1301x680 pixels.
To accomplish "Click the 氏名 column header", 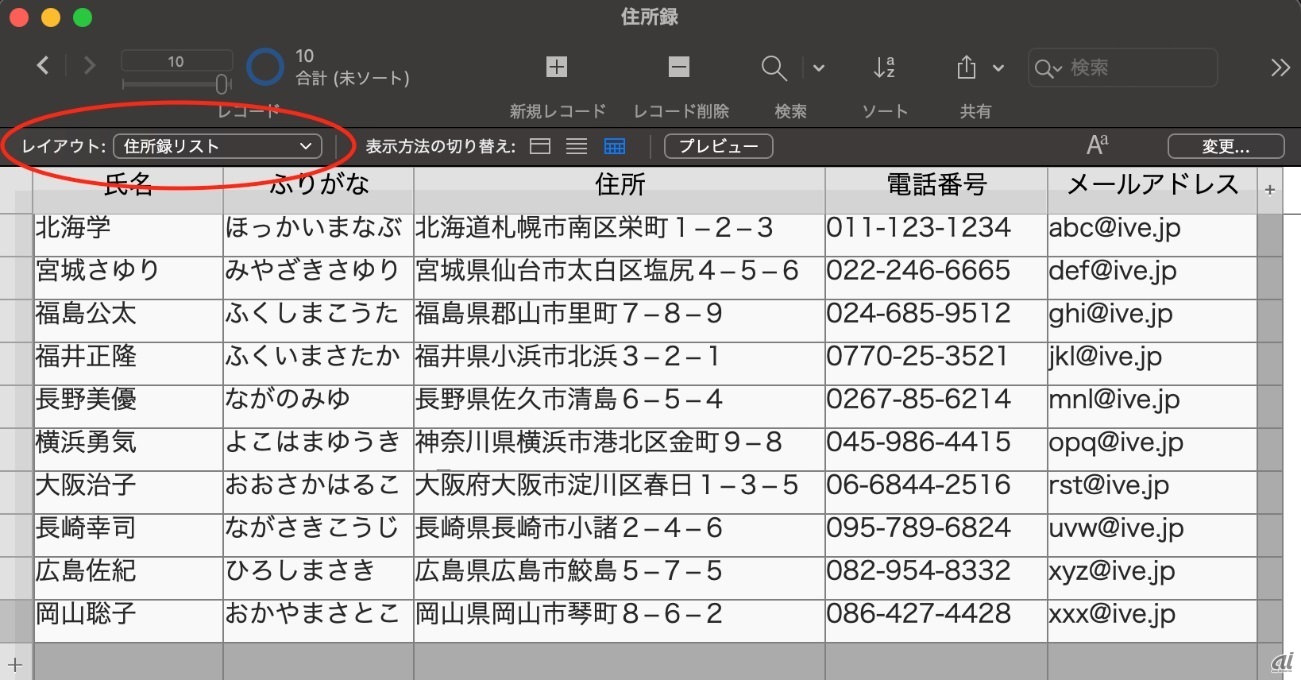I will (128, 184).
